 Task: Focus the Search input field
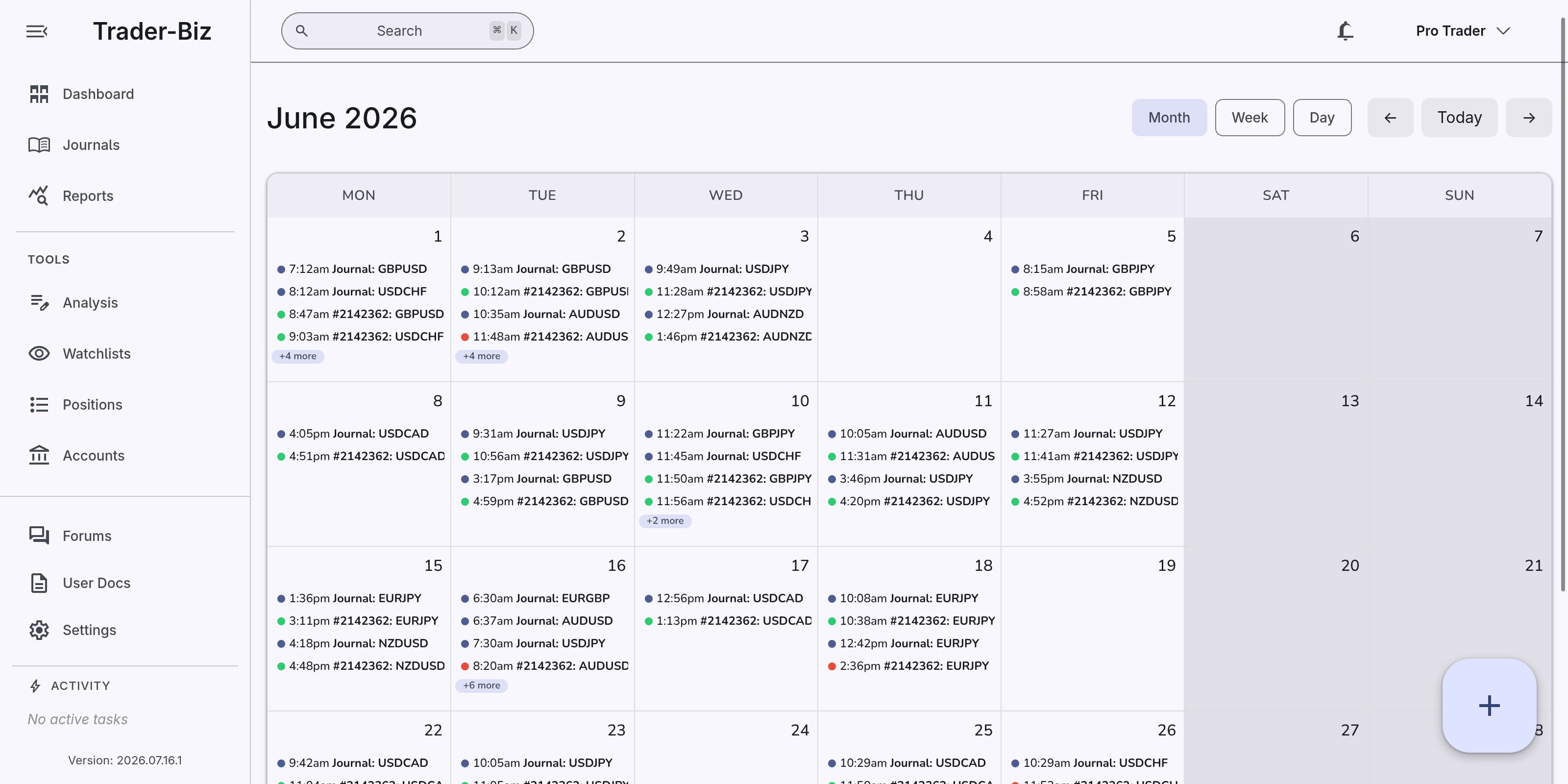[407, 31]
